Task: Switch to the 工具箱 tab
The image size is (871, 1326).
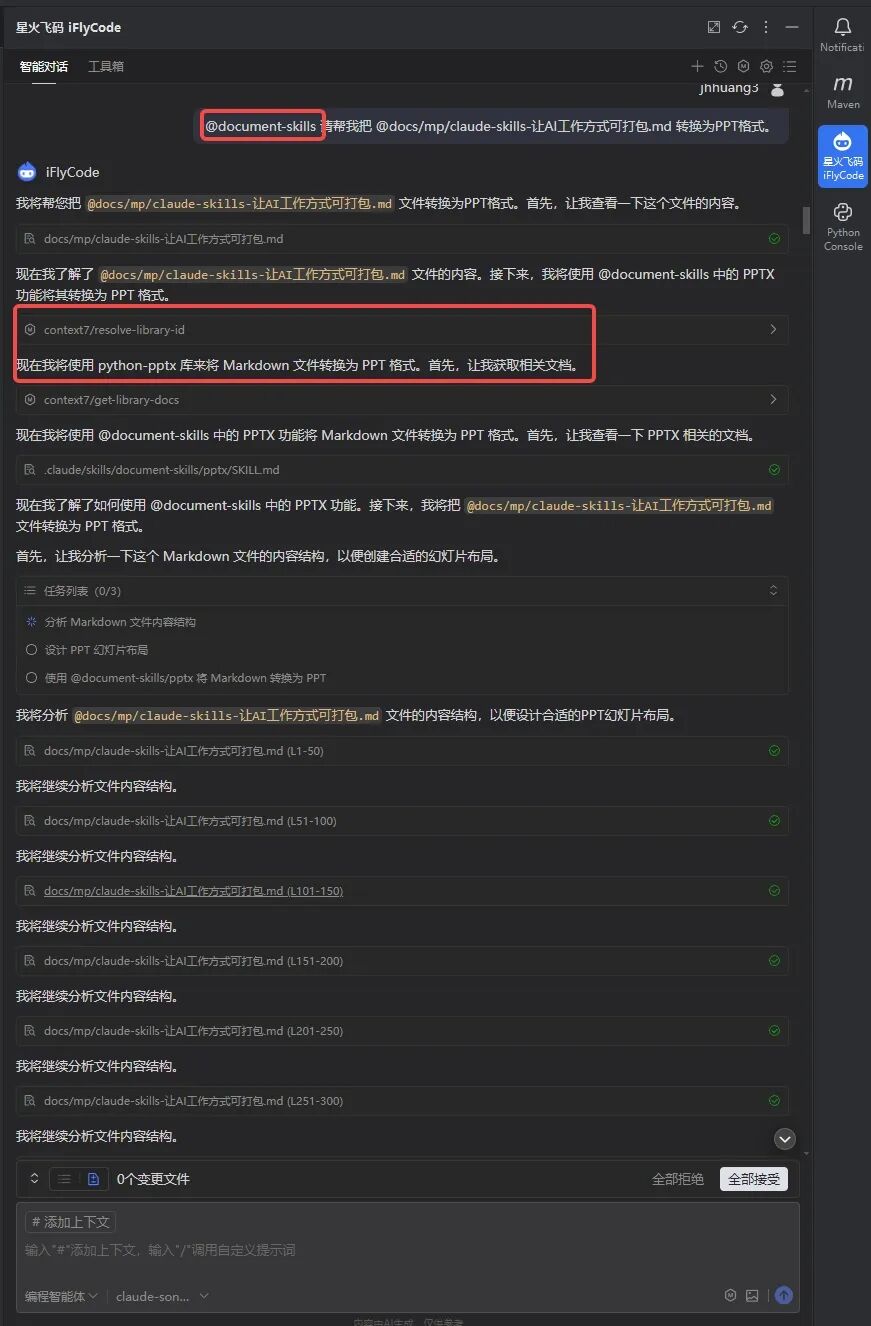Action: point(106,67)
